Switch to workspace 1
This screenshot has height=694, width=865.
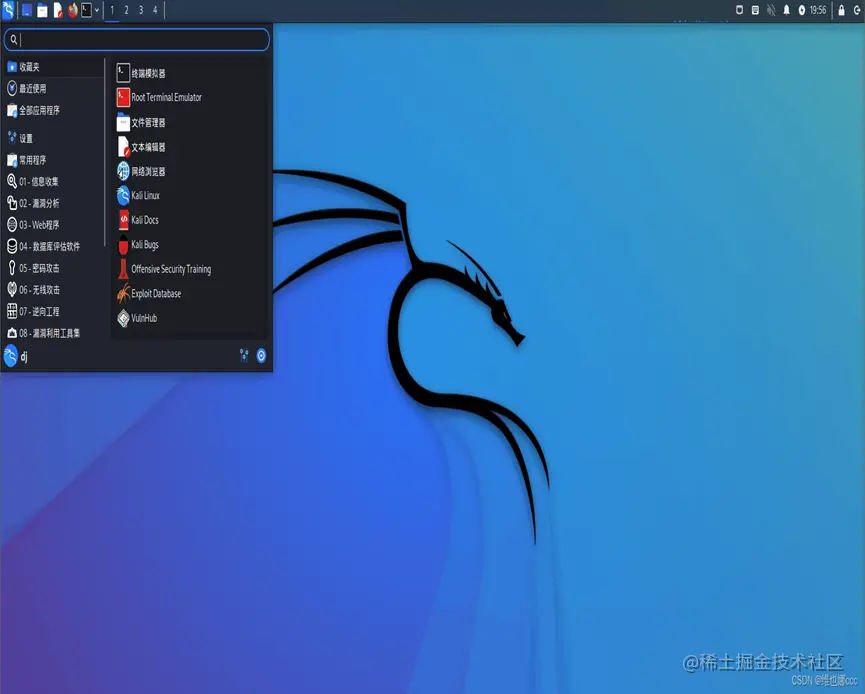(112, 10)
